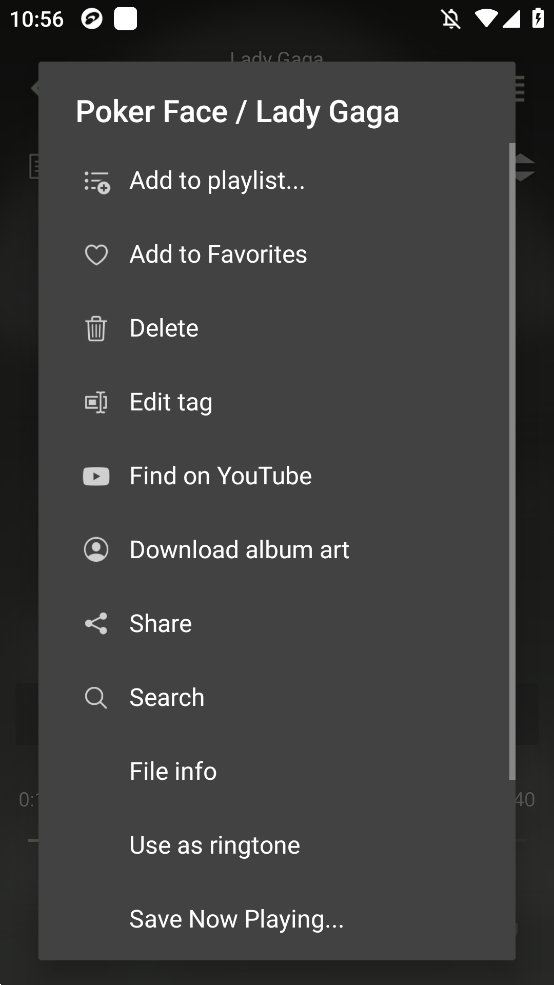The width and height of the screenshot is (554, 985).
Task: Select Download album art text
Action: (239, 550)
